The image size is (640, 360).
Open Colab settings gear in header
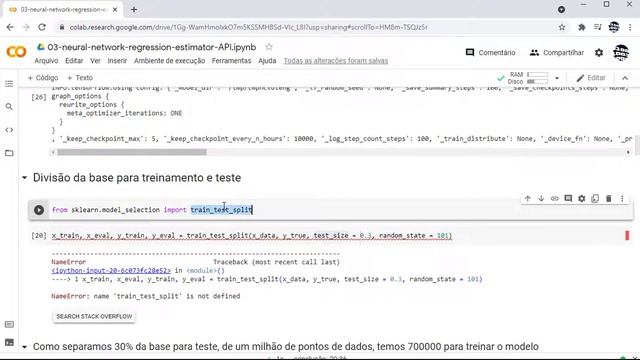(x=599, y=53)
